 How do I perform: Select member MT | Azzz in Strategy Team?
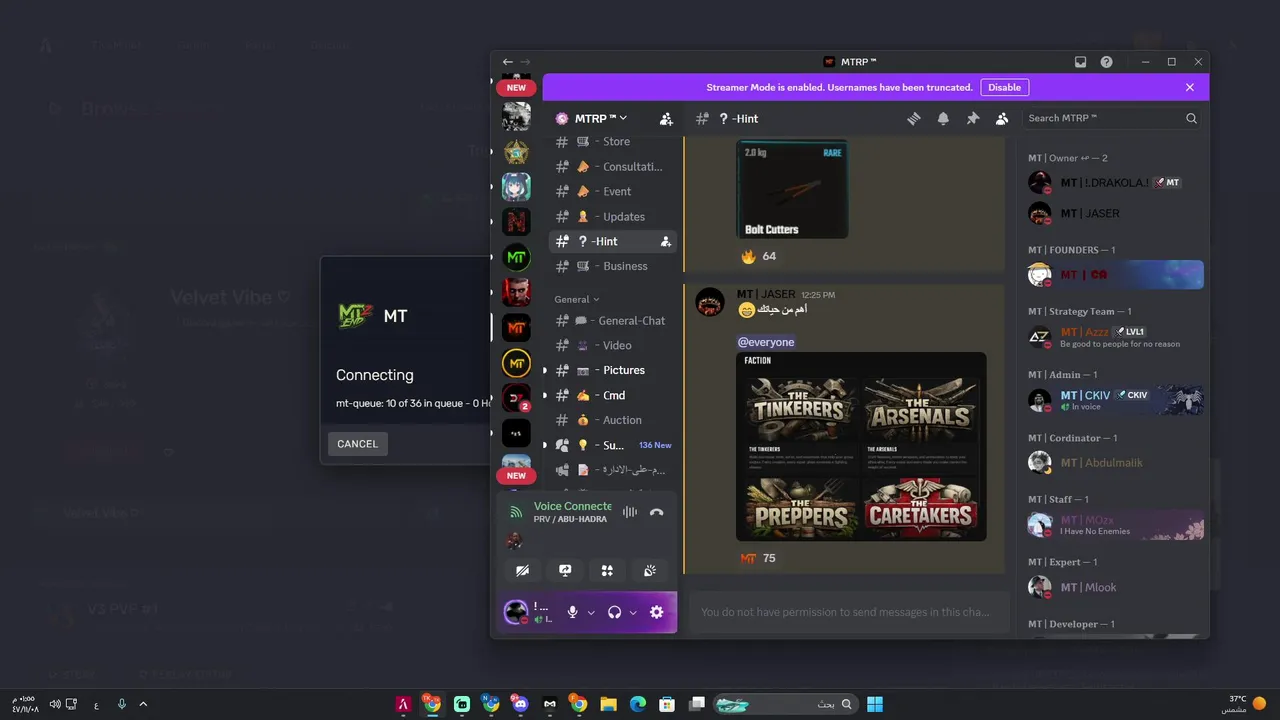1115,337
